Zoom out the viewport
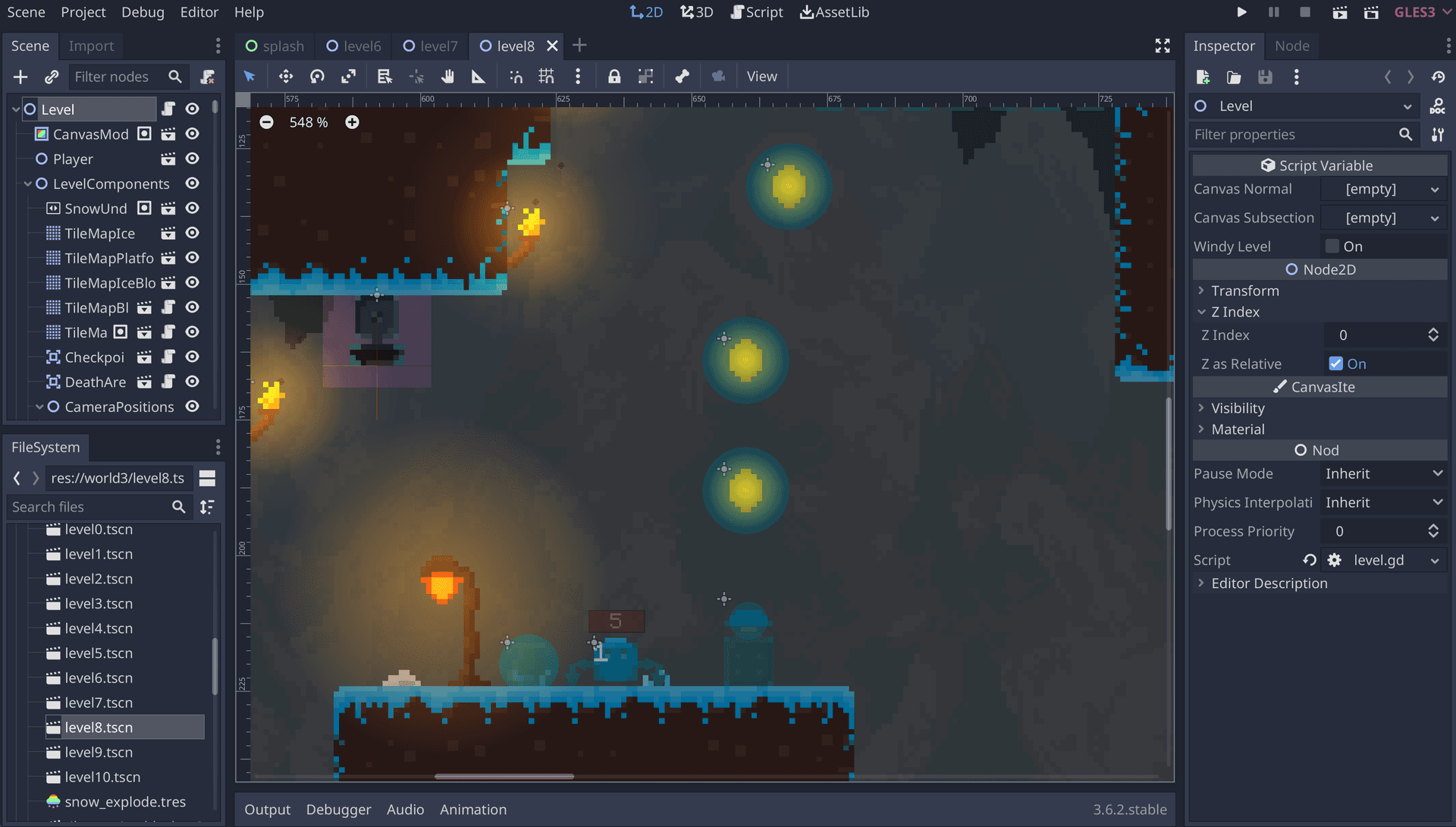Image resolution: width=1456 pixels, height=827 pixels. 266,122
